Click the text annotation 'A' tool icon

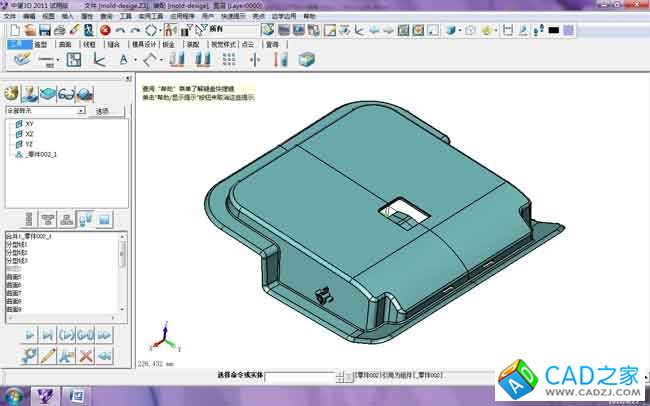pos(123,60)
